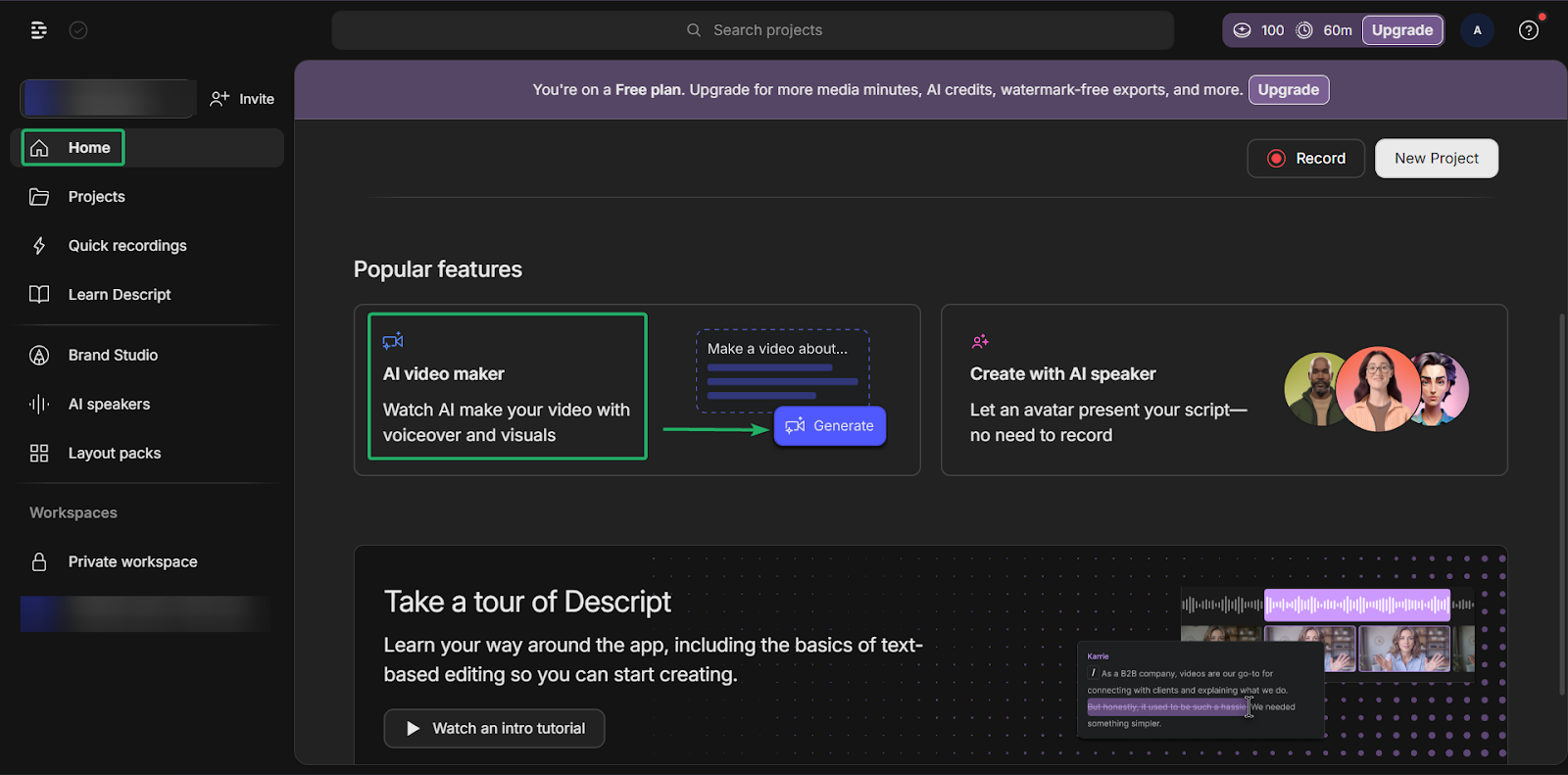Viewport: 1568px width, 775px height.
Task: Click the sync status checkmark icon
Action: click(78, 30)
